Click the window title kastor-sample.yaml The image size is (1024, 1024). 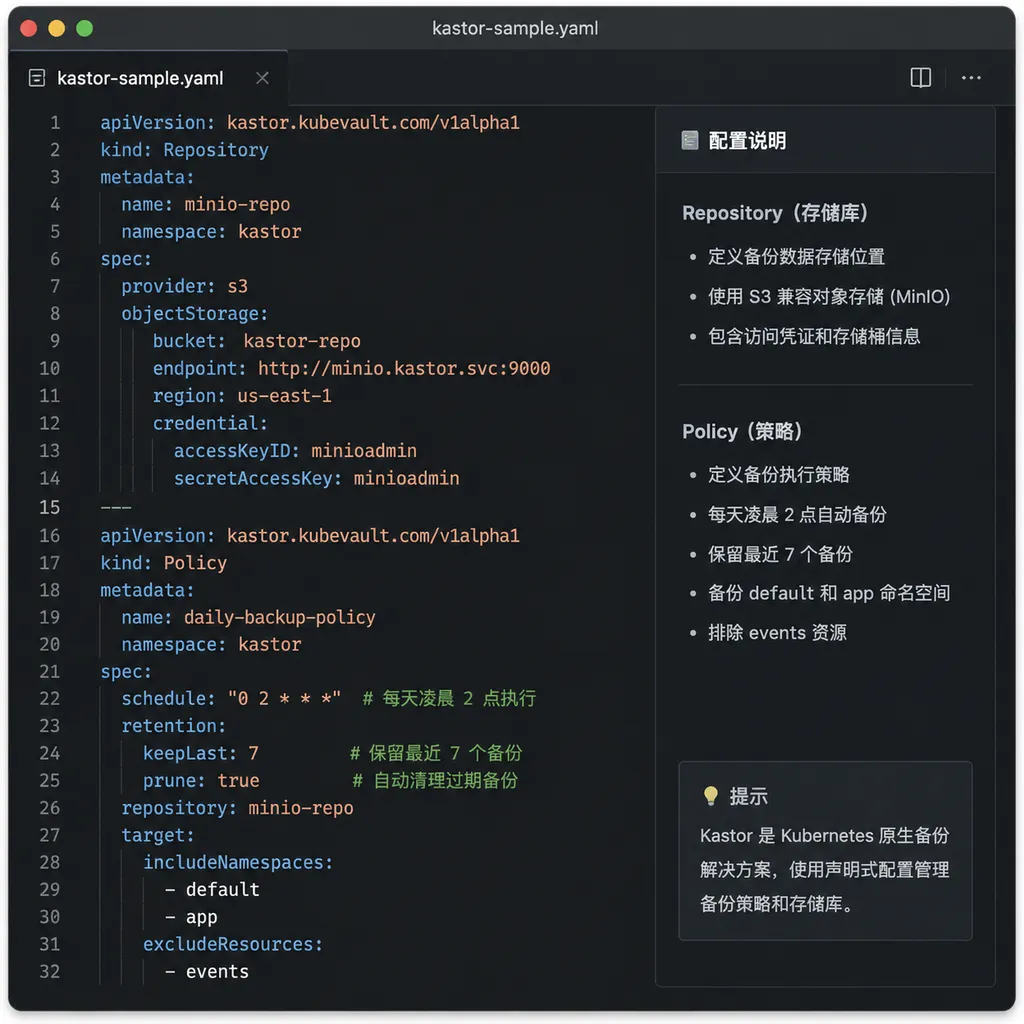(x=515, y=28)
